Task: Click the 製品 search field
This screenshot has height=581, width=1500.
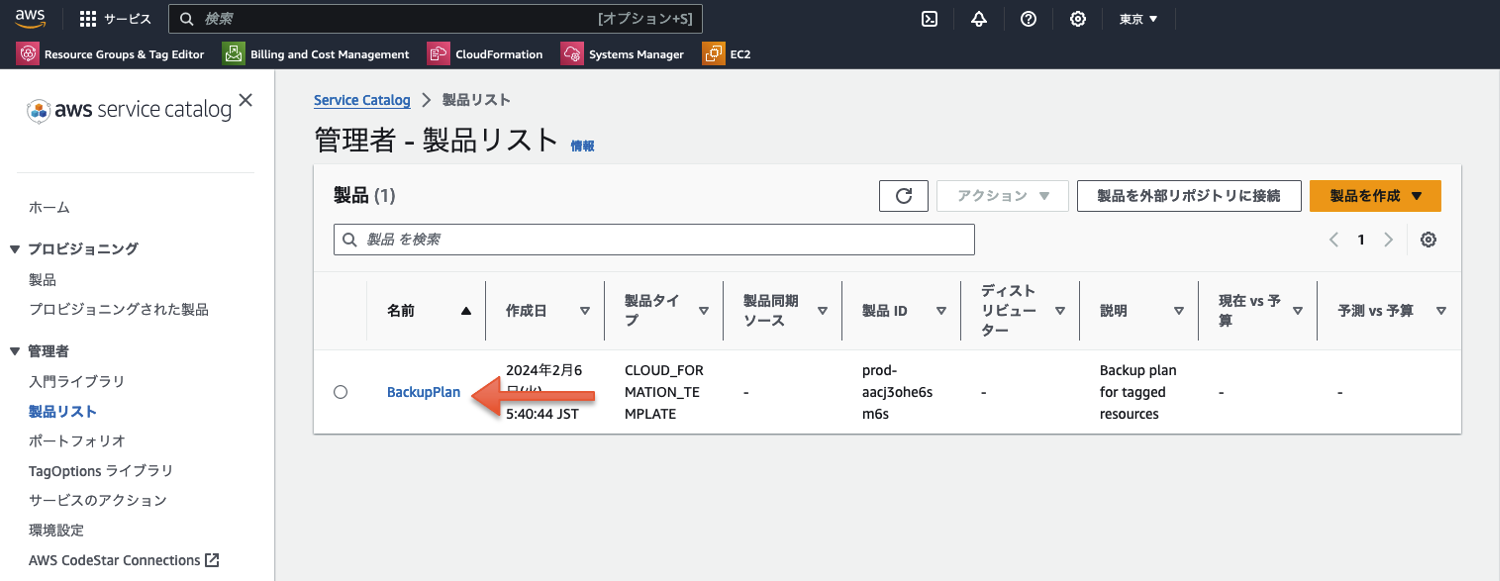Action: click(654, 239)
